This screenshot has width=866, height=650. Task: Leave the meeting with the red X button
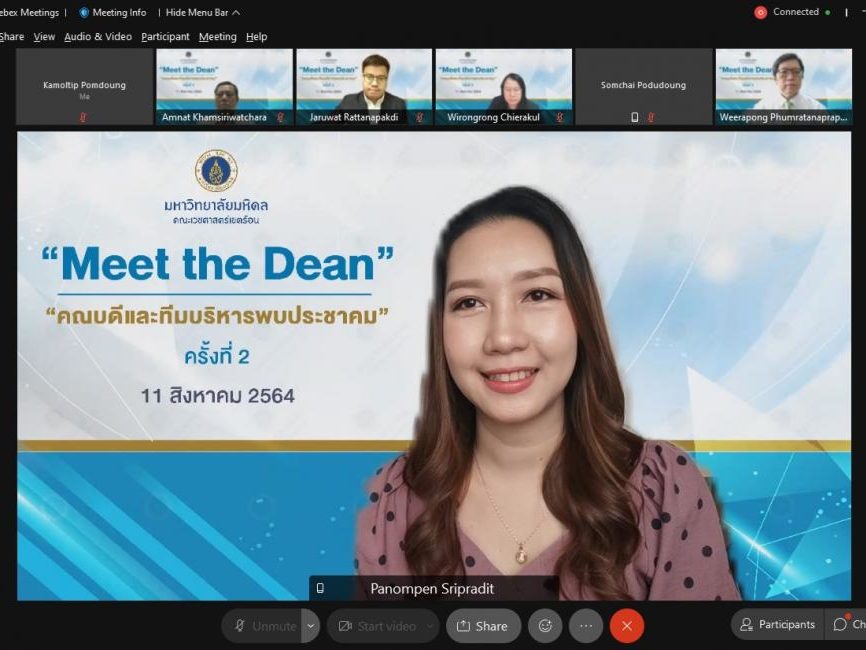pos(627,626)
